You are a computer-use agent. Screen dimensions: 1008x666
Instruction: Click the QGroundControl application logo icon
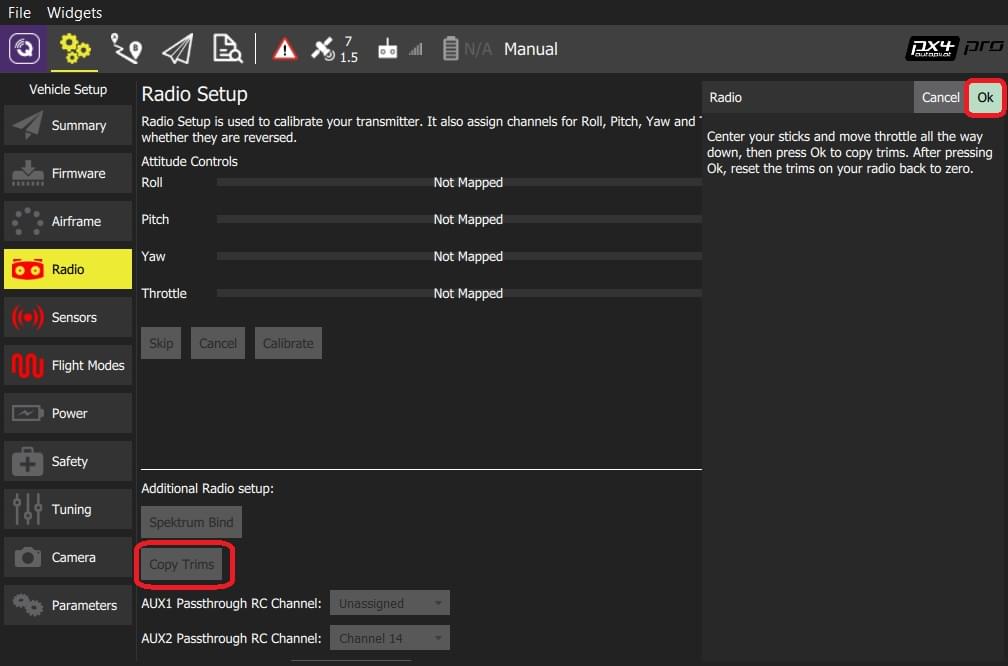(24, 49)
